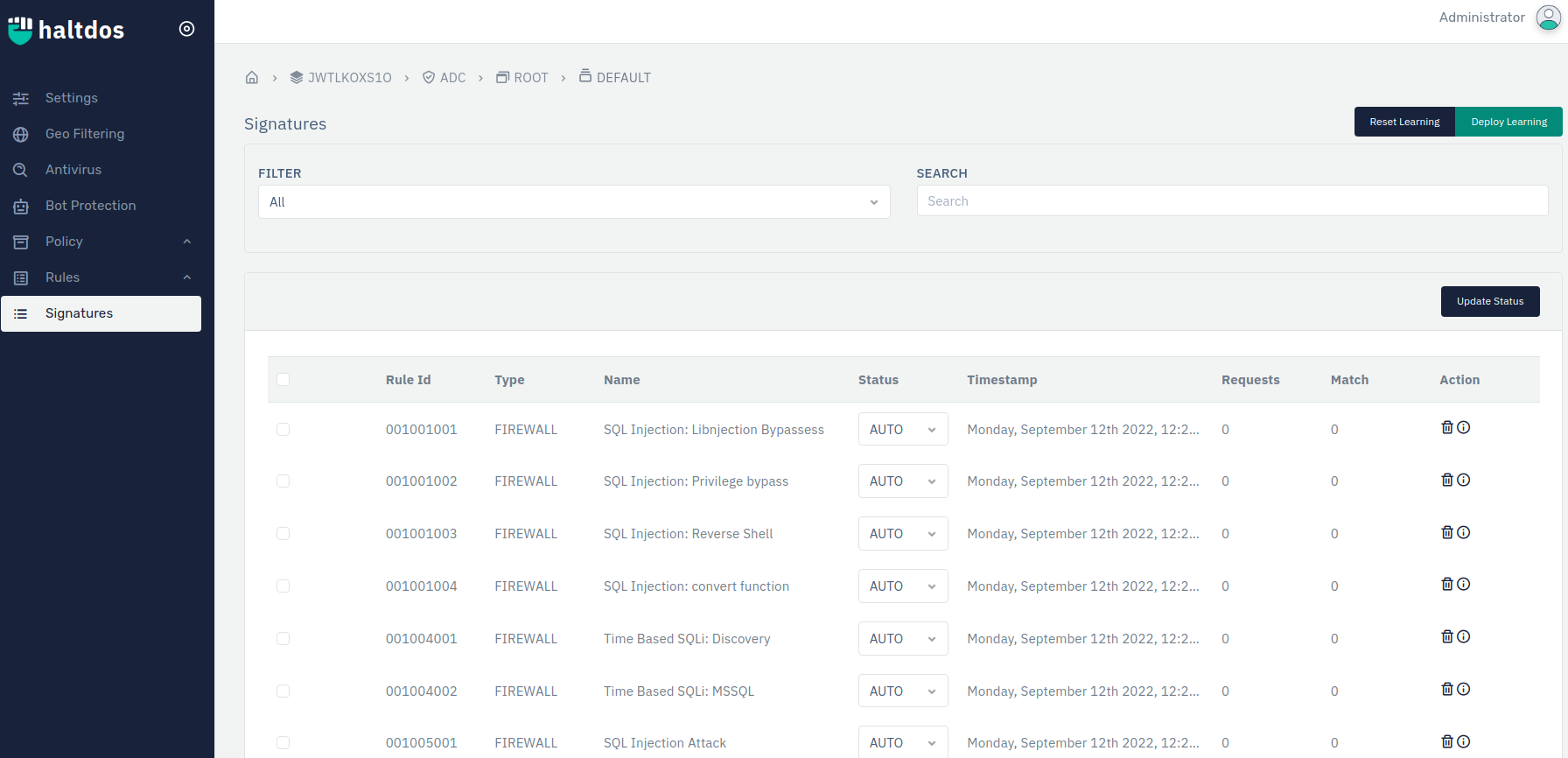1568x758 pixels.
Task: Click the Requests column header
Action: (1250, 380)
